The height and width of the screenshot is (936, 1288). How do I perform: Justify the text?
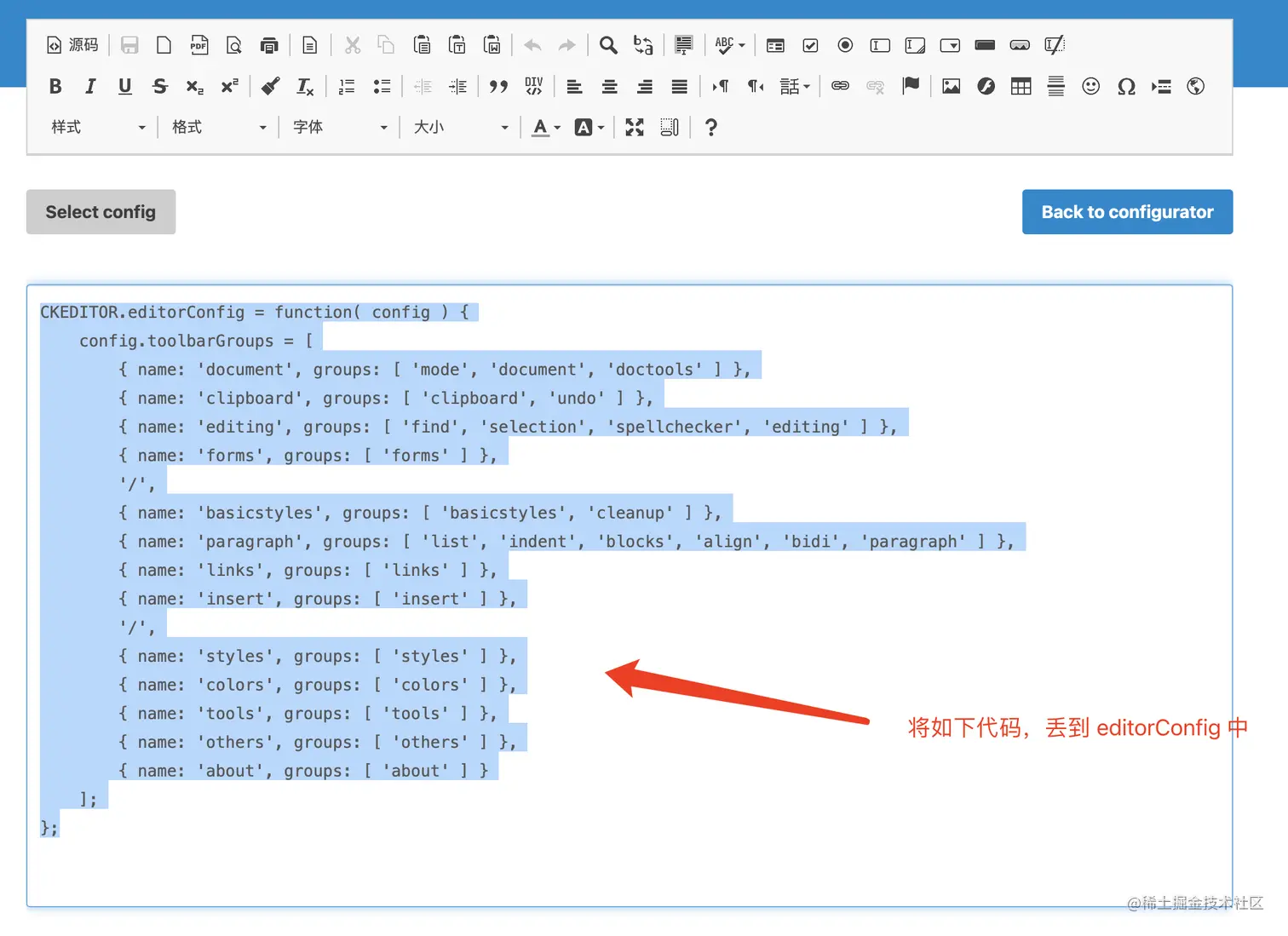[x=680, y=86]
